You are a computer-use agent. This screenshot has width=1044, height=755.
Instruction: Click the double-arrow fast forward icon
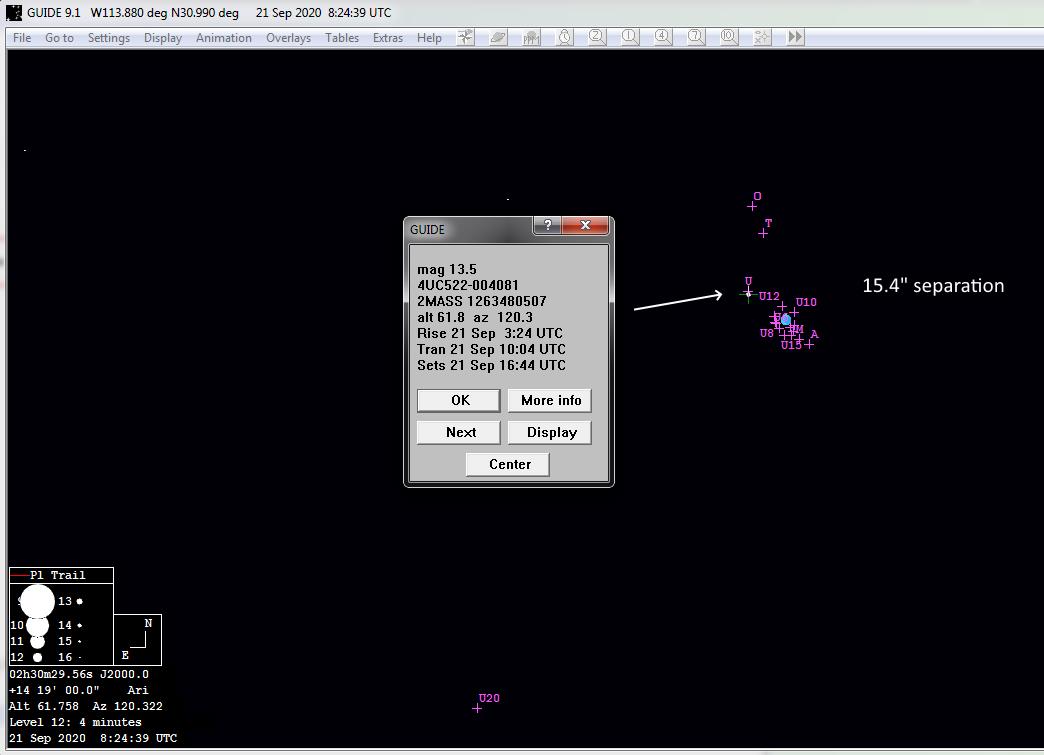[x=795, y=37]
